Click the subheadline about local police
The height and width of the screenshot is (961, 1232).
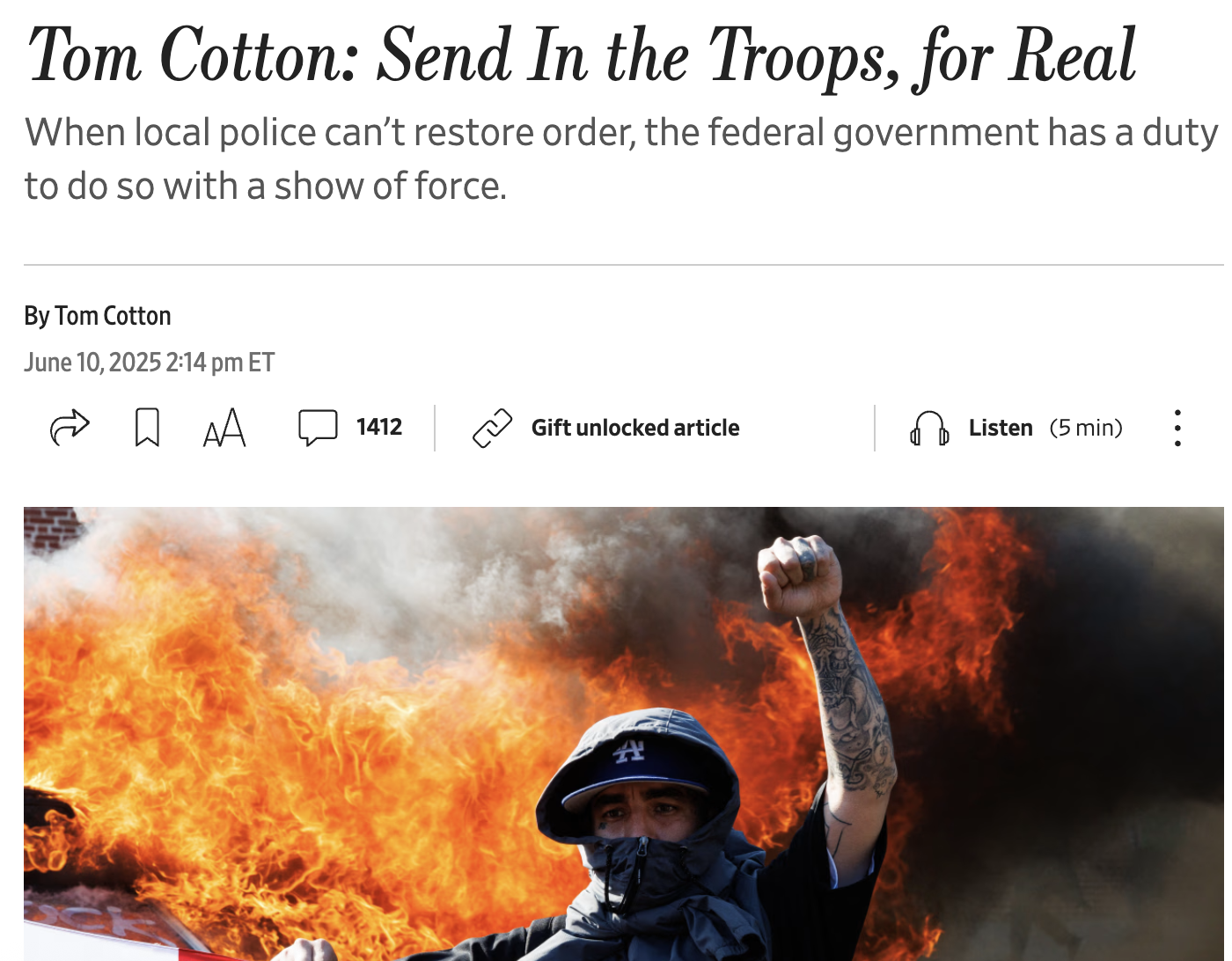coord(621,159)
